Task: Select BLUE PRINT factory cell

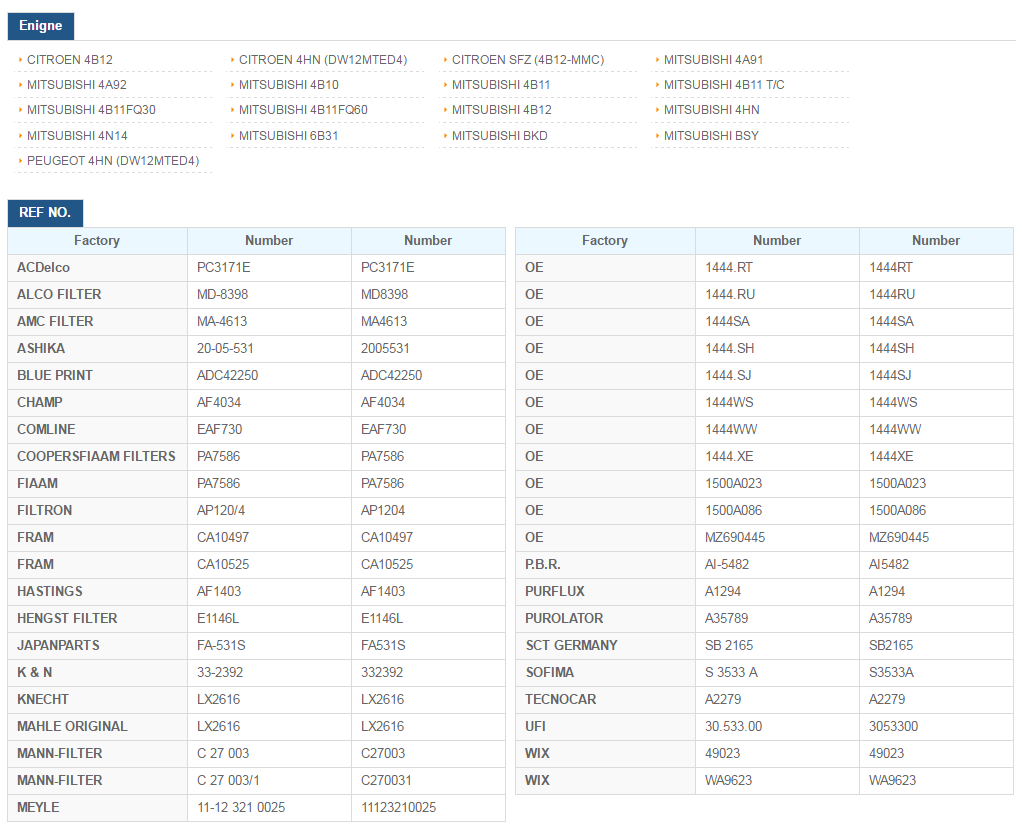Action: coord(97,376)
